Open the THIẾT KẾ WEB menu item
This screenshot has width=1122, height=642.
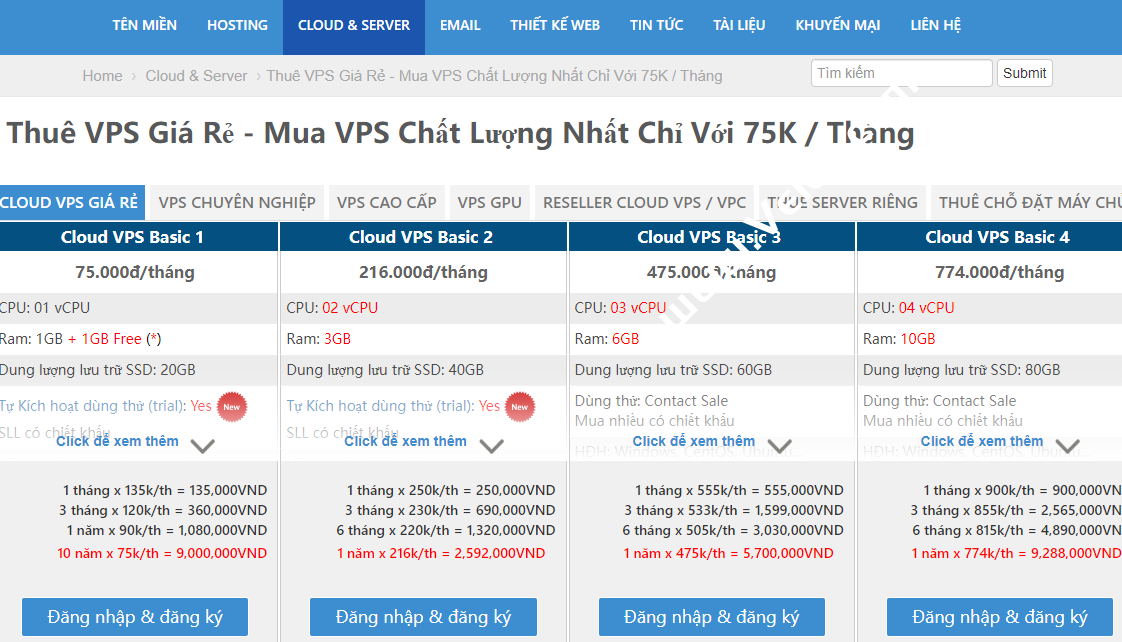(x=555, y=26)
